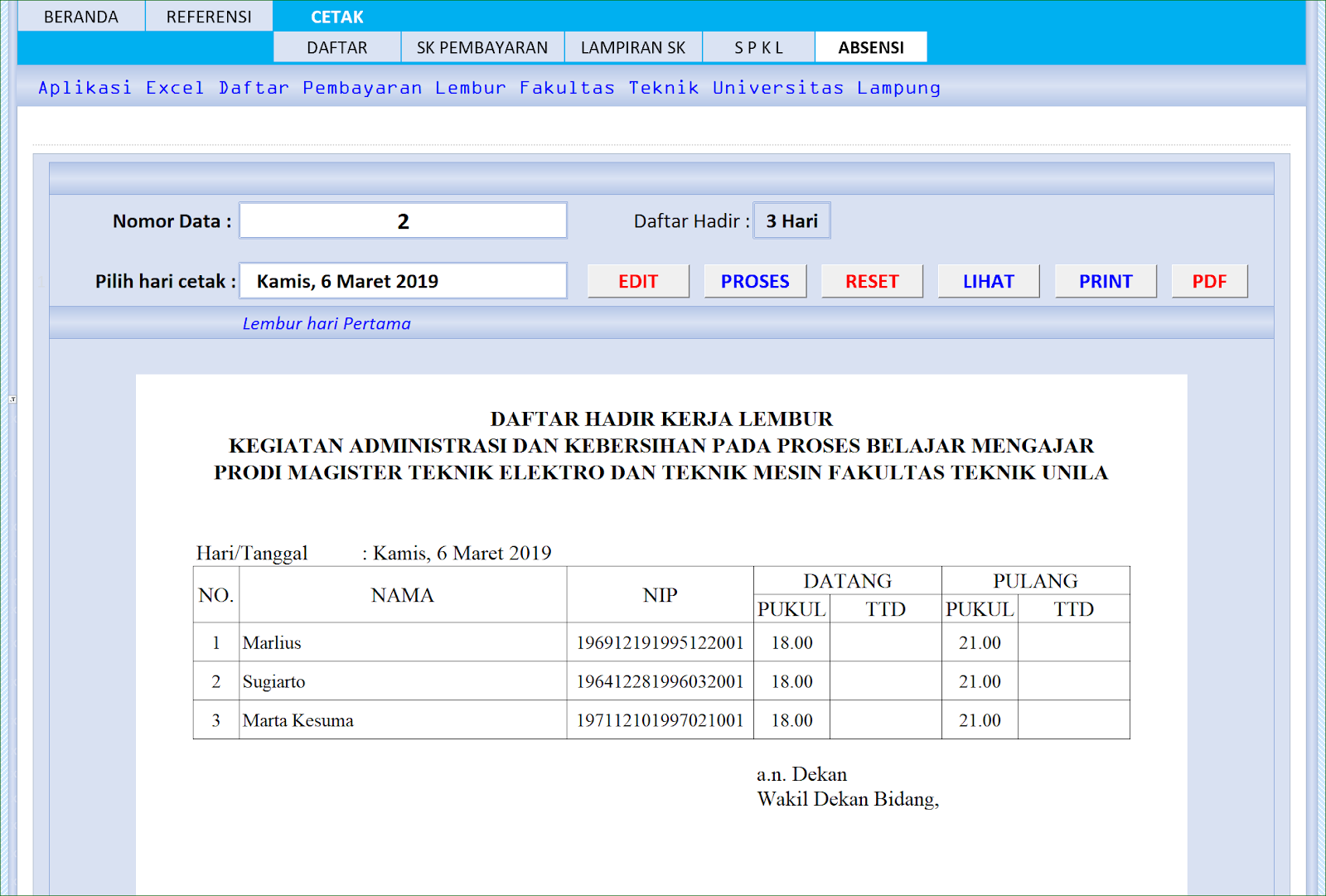Switch to the BERANDA tab
Screen dimensions: 1326x896
pos(80,16)
